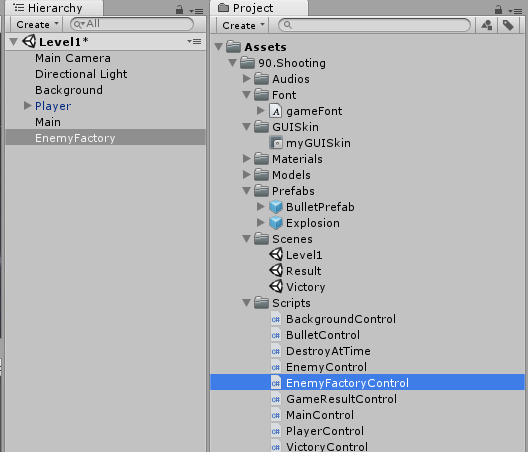Select the Models folder label

point(291,175)
